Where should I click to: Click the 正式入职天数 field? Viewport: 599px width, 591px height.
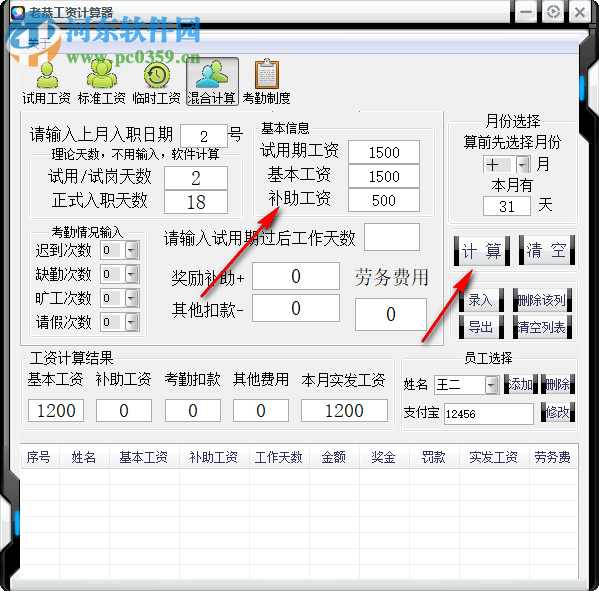196,202
